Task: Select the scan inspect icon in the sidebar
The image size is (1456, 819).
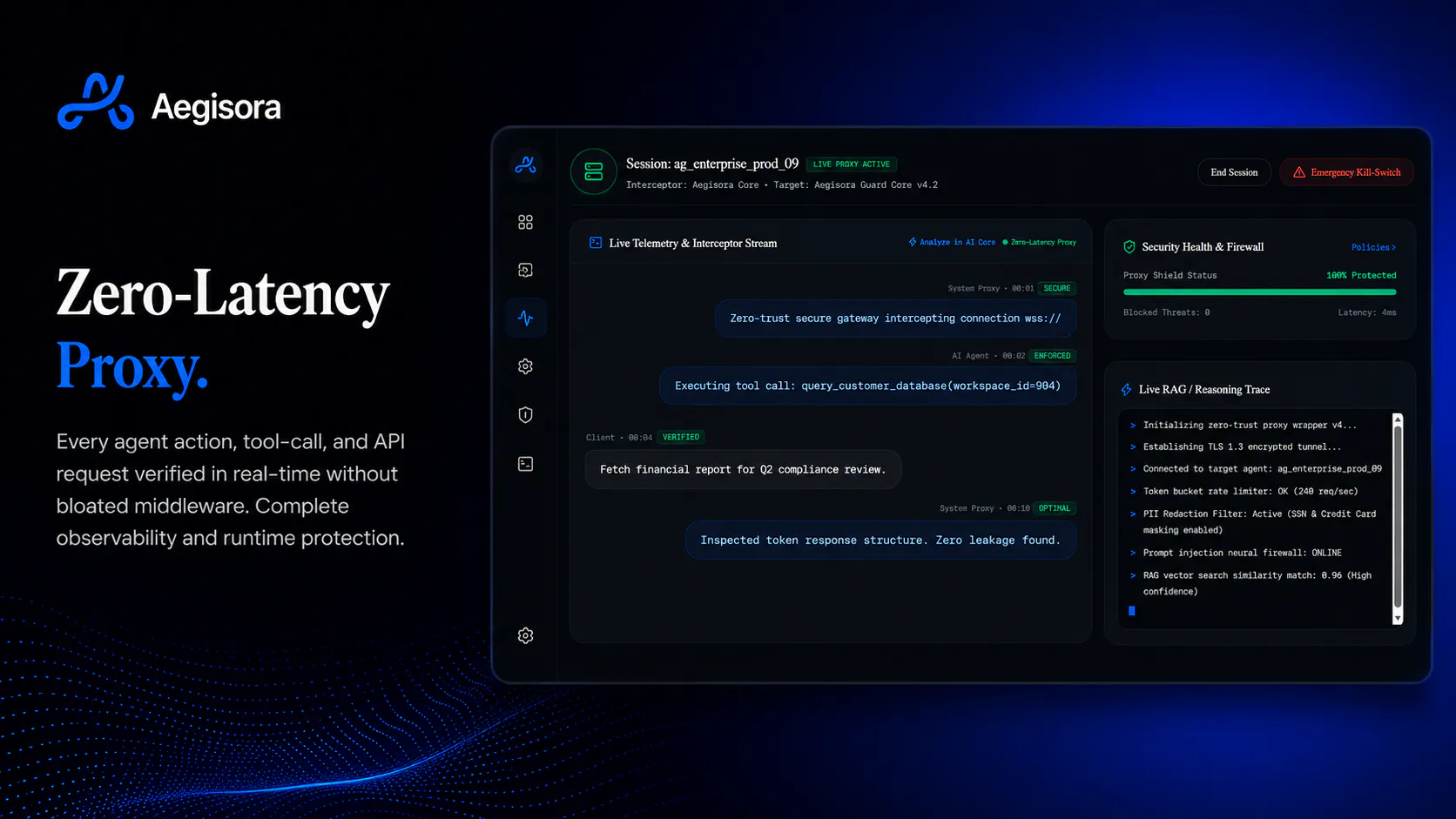Action: pyautogui.click(x=525, y=271)
